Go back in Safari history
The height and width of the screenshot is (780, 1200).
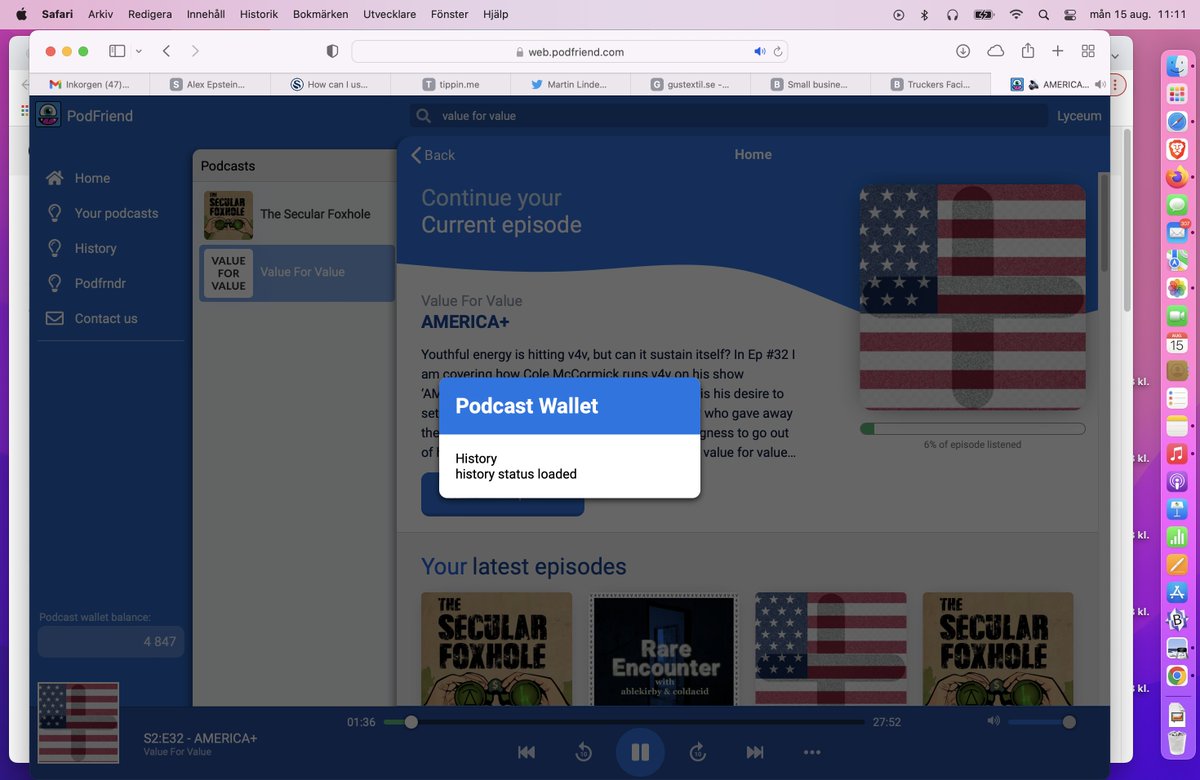pos(166,51)
